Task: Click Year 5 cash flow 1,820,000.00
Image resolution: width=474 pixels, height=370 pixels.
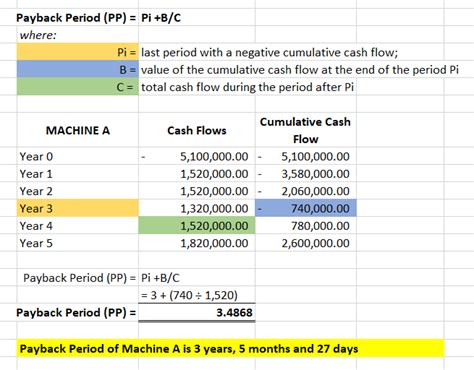Action: tap(197, 243)
